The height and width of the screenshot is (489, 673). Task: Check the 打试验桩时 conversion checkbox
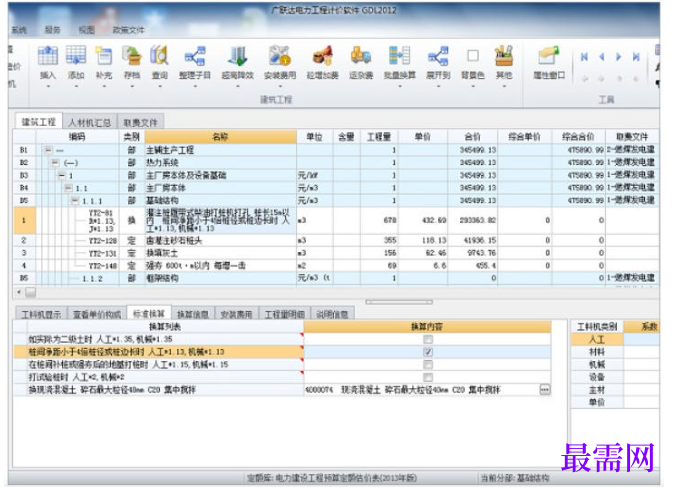pos(427,377)
